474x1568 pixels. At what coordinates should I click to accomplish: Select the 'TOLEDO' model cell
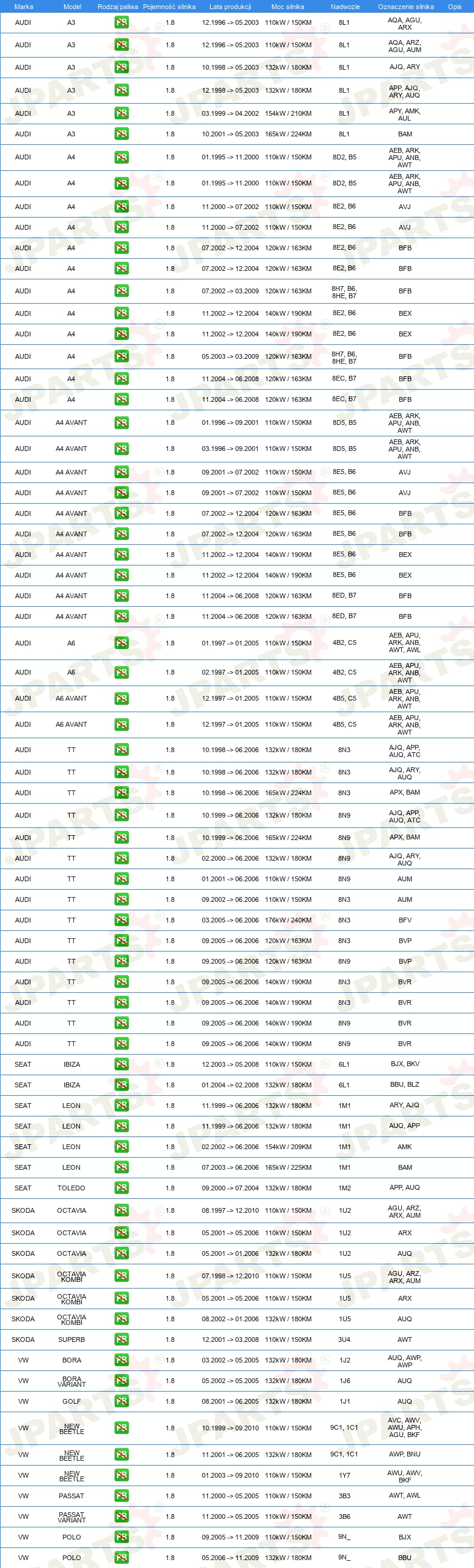click(71, 1188)
